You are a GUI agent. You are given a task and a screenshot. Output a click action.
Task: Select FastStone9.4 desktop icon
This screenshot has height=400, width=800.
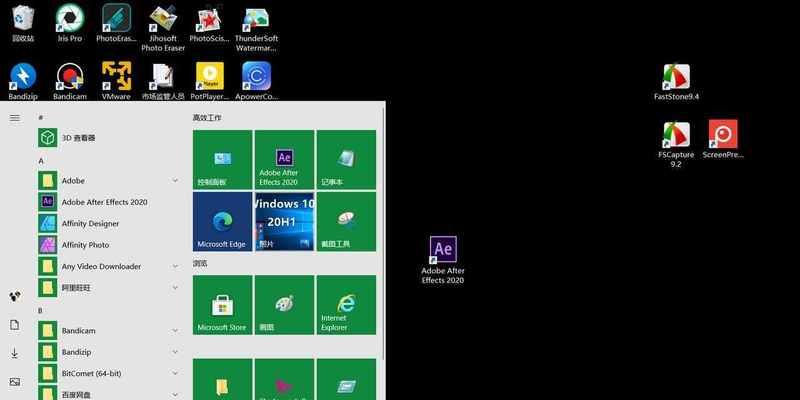click(x=677, y=82)
